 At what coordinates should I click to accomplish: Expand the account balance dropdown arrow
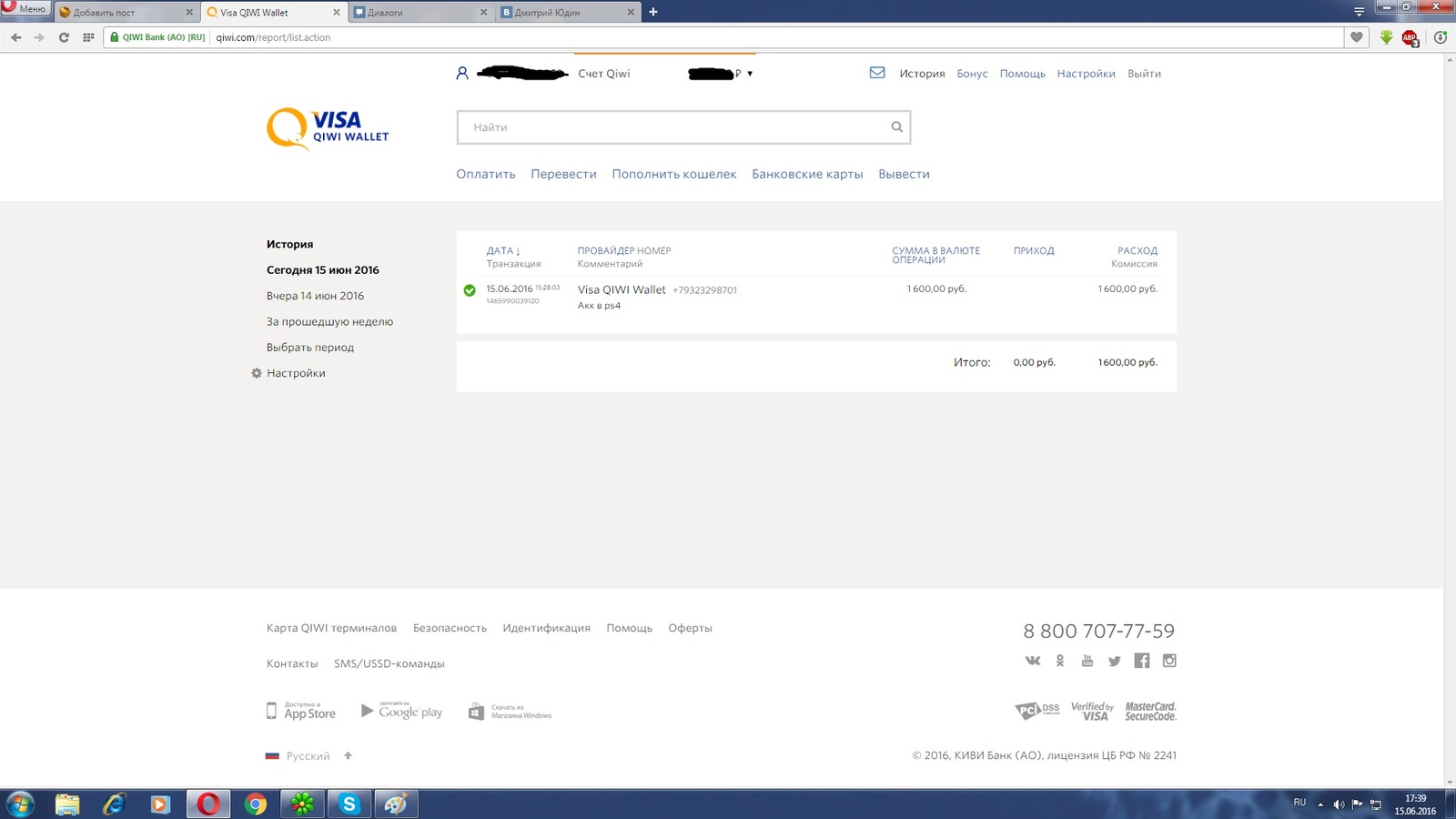coord(750,74)
